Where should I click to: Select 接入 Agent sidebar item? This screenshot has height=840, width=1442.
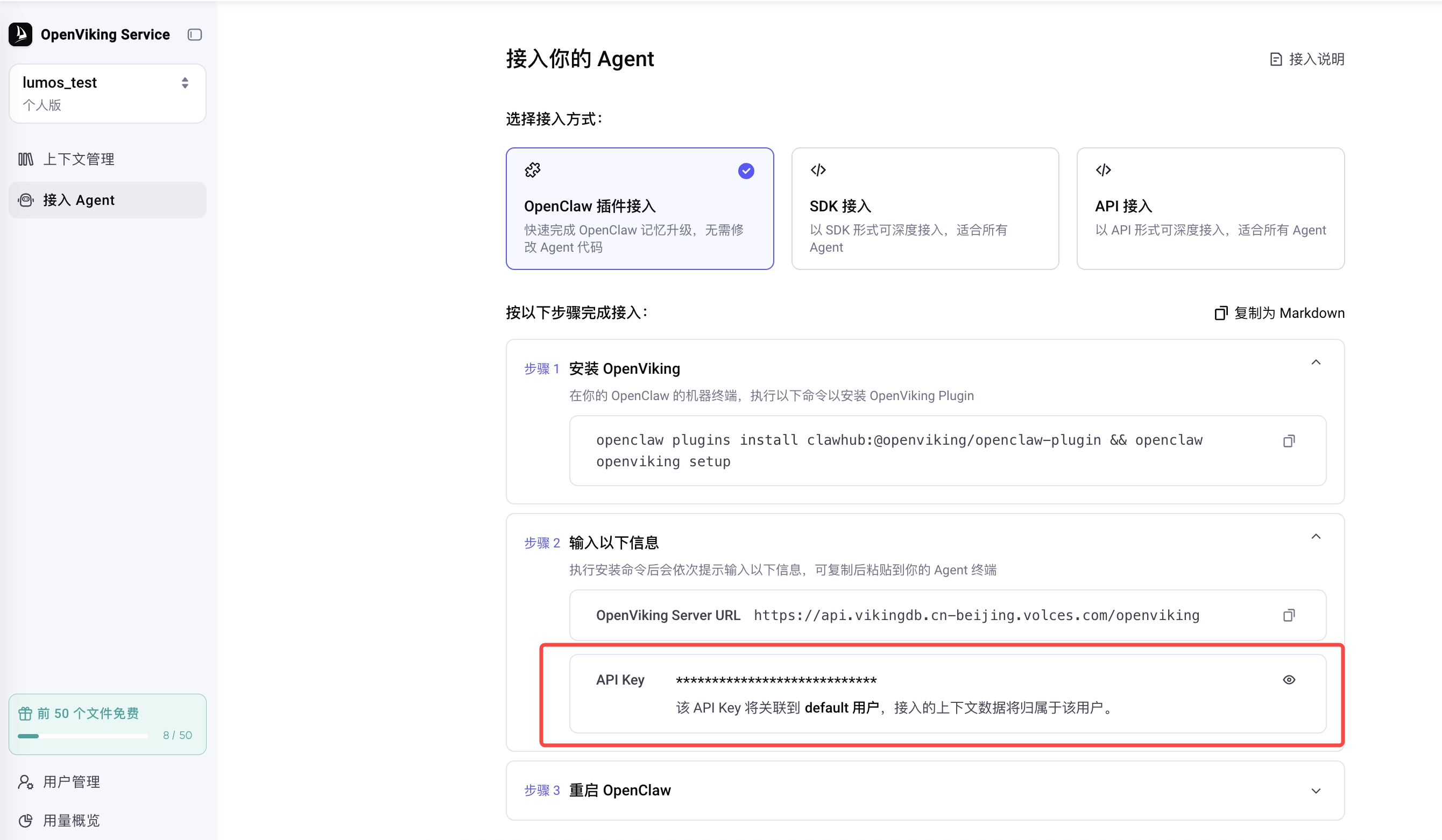click(108, 200)
